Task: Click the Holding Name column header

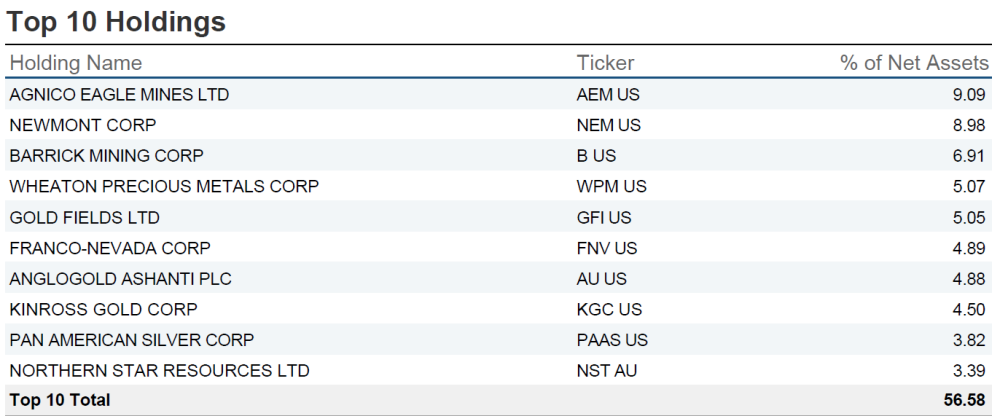Action: coord(75,63)
